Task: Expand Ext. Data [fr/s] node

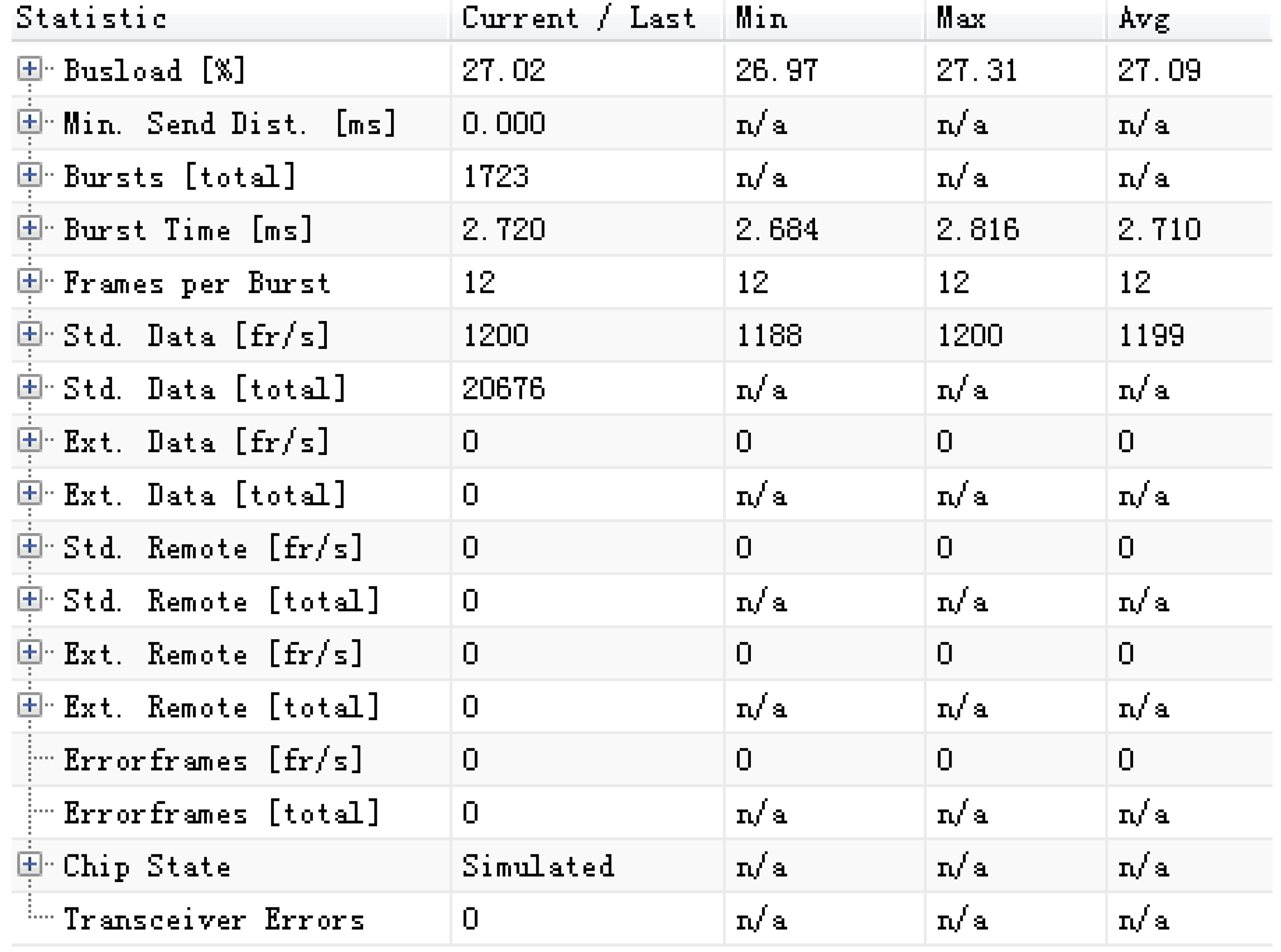Action: pyautogui.click(x=29, y=440)
